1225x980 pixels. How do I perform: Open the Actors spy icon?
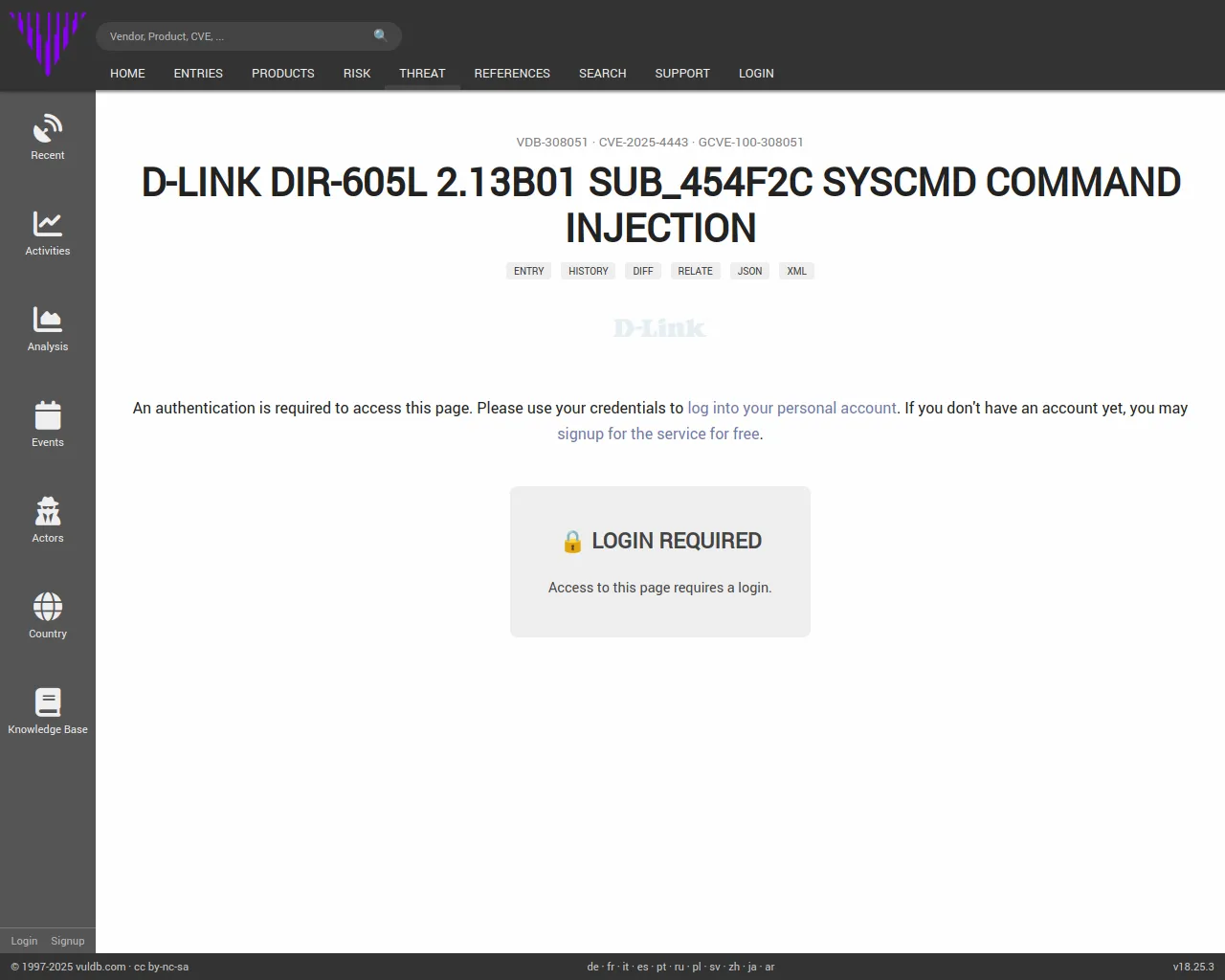48,511
